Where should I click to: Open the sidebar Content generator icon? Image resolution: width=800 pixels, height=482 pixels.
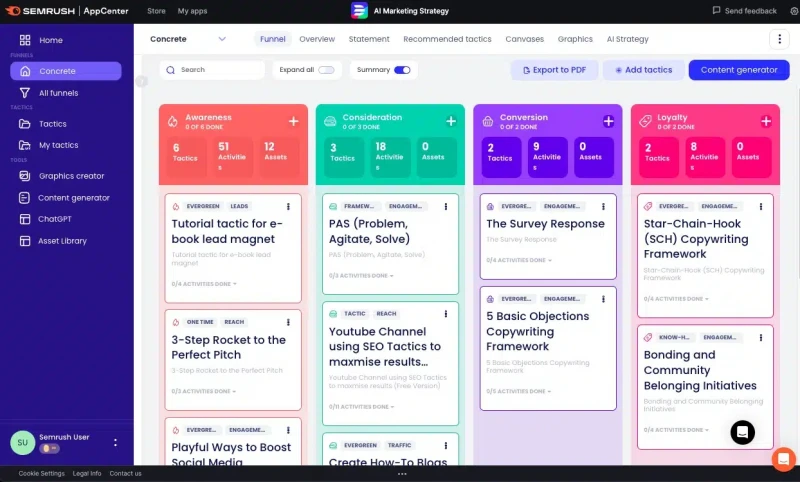(x=24, y=198)
